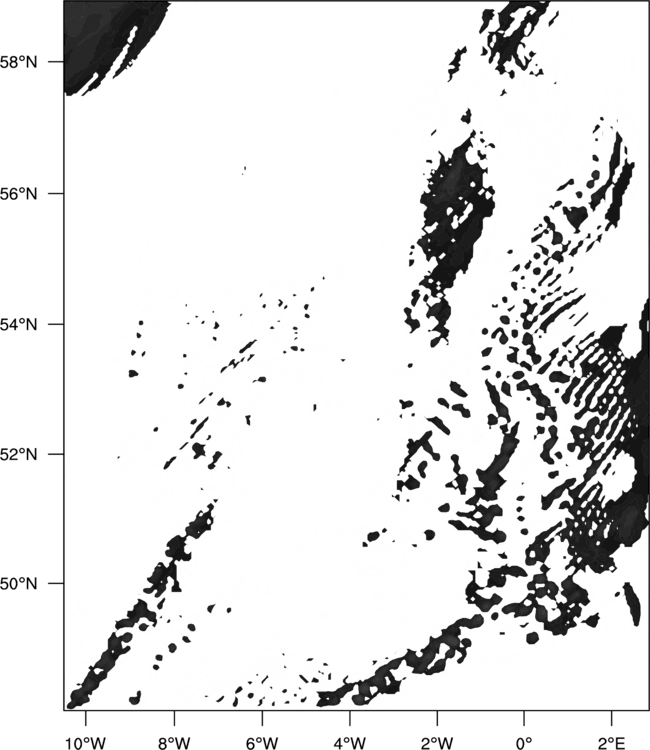Click the 10°W longitude label
The width and height of the screenshot is (650, 750).
click(86, 743)
